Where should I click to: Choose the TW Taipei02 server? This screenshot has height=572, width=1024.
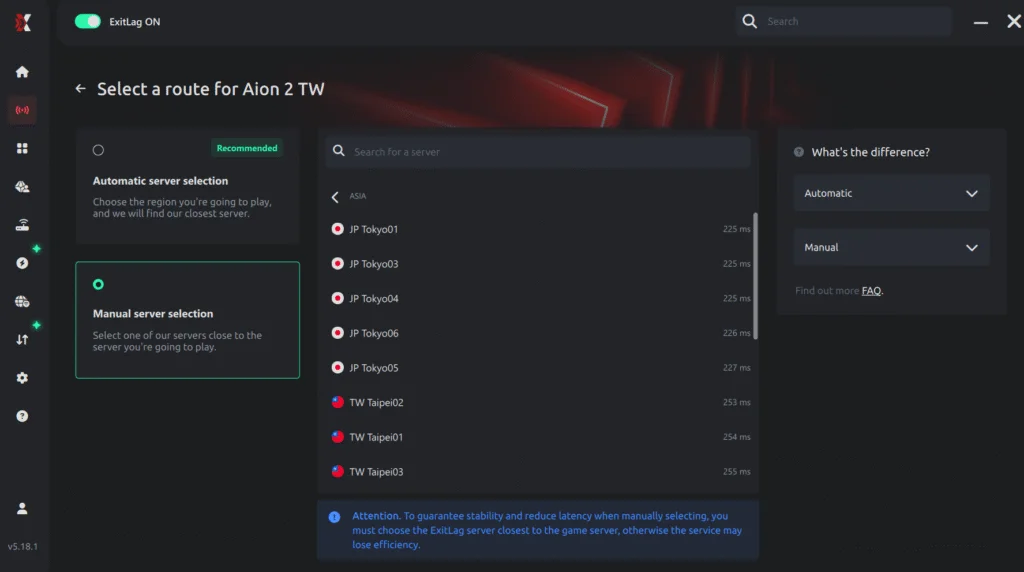point(376,402)
